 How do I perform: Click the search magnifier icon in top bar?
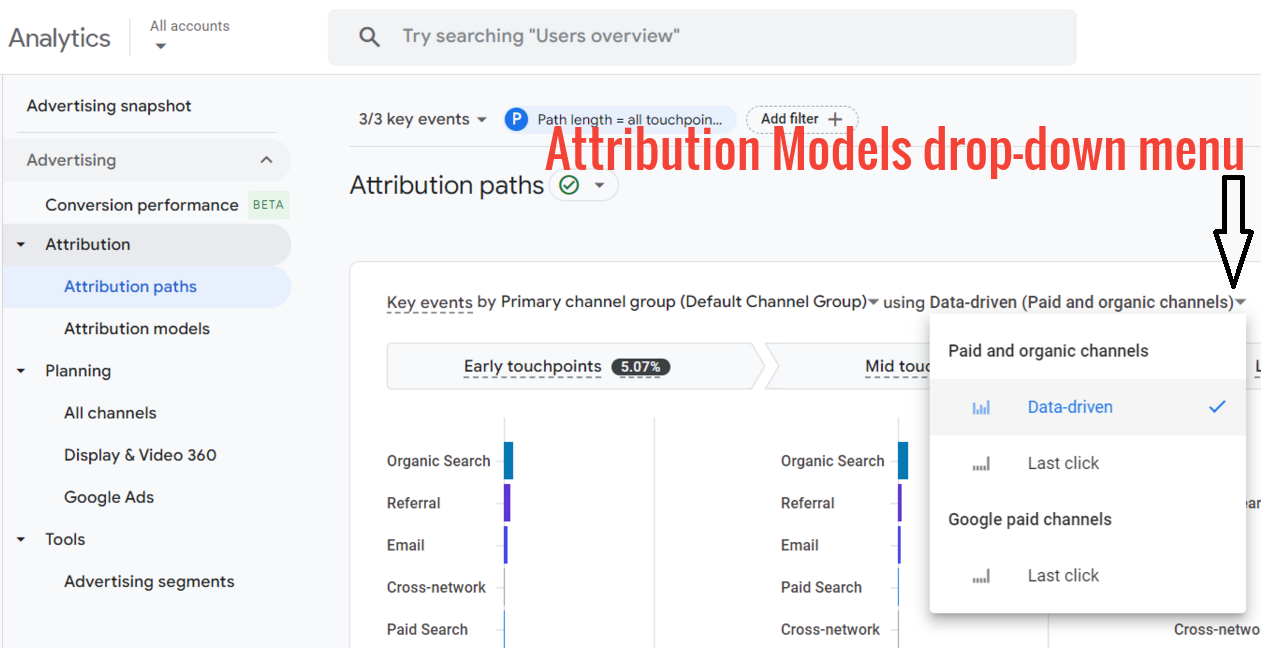click(x=369, y=36)
